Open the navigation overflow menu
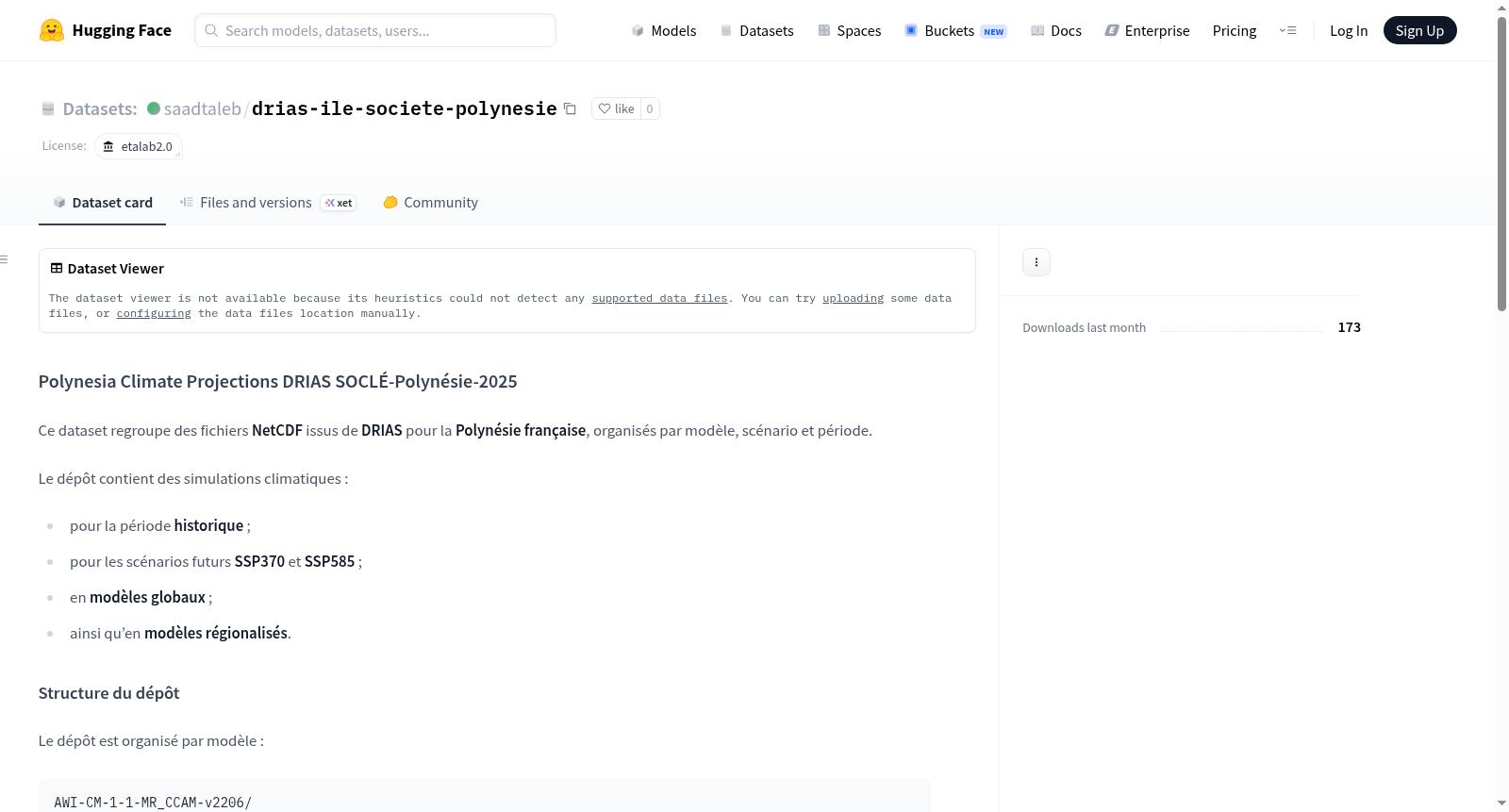Screen dimensions: 1509x812 point(1287,30)
